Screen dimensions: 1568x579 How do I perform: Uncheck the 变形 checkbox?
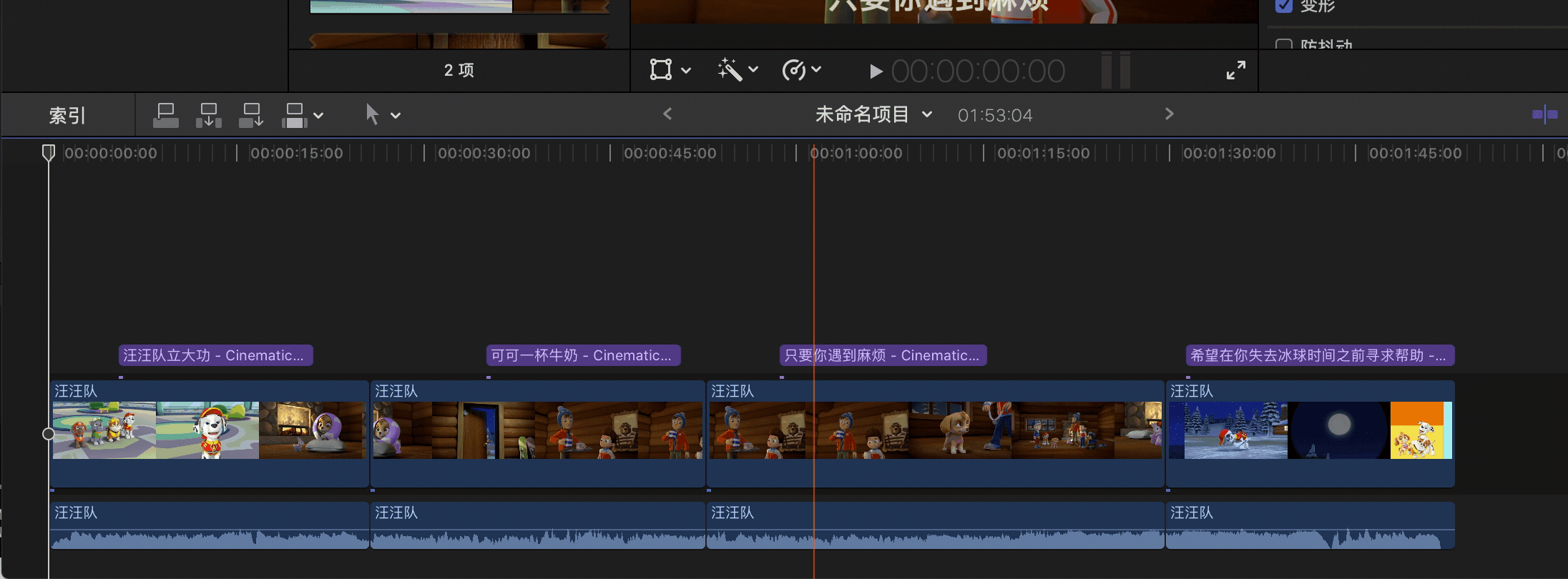point(1284,6)
